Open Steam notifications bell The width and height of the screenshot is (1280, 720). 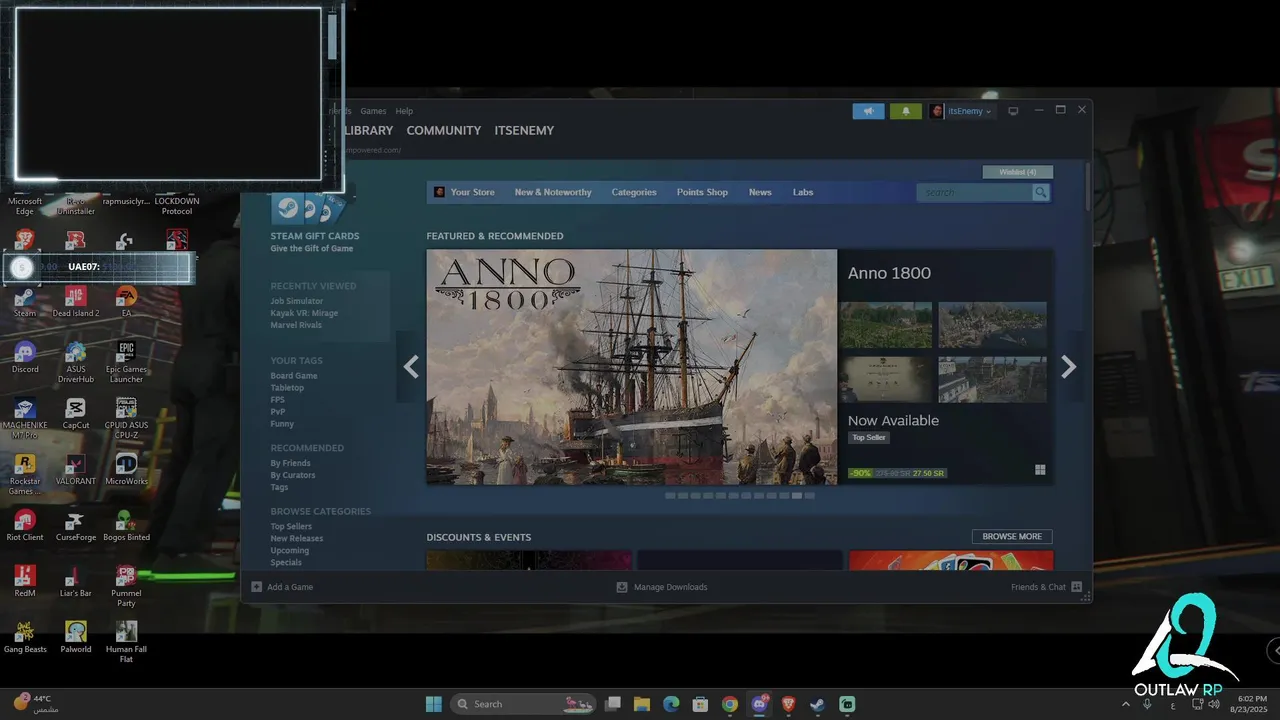point(906,111)
